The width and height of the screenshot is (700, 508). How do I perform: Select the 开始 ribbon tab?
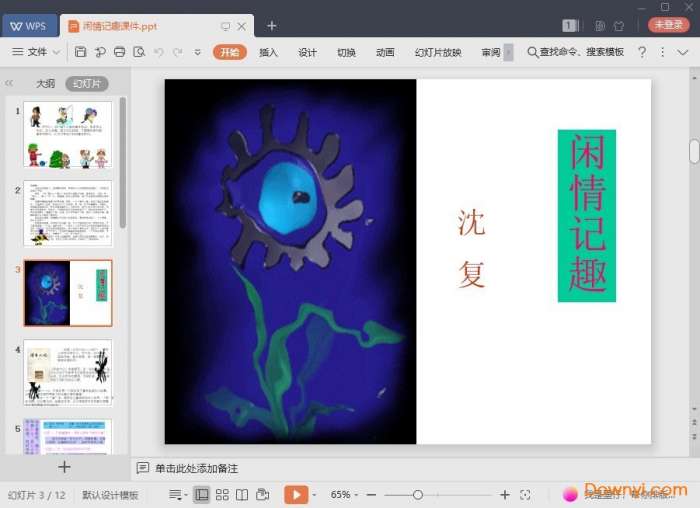click(x=229, y=52)
